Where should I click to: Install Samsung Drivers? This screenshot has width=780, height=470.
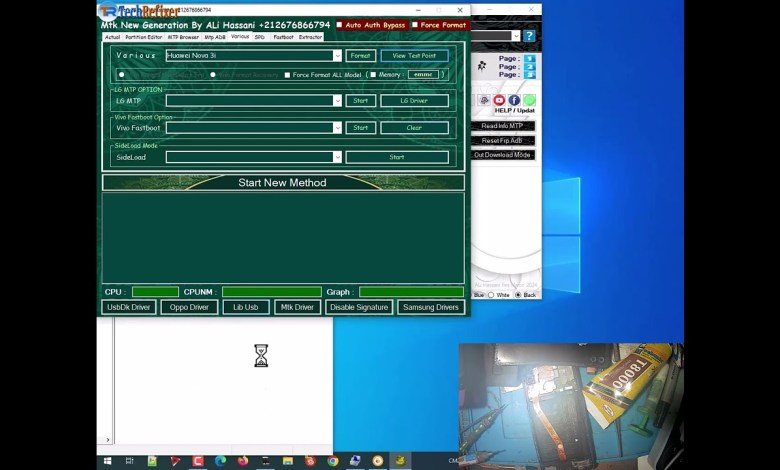click(x=431, y=307)
